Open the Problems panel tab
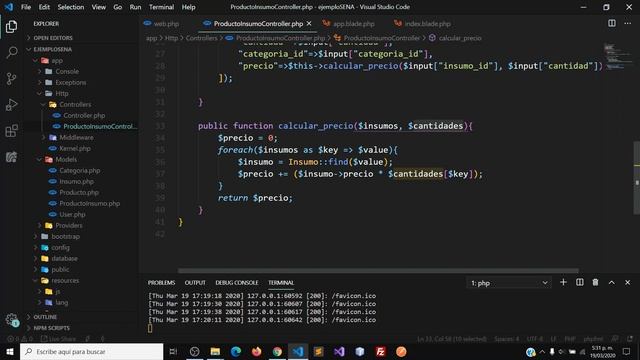The image size is (640, 360). (161, 282)
